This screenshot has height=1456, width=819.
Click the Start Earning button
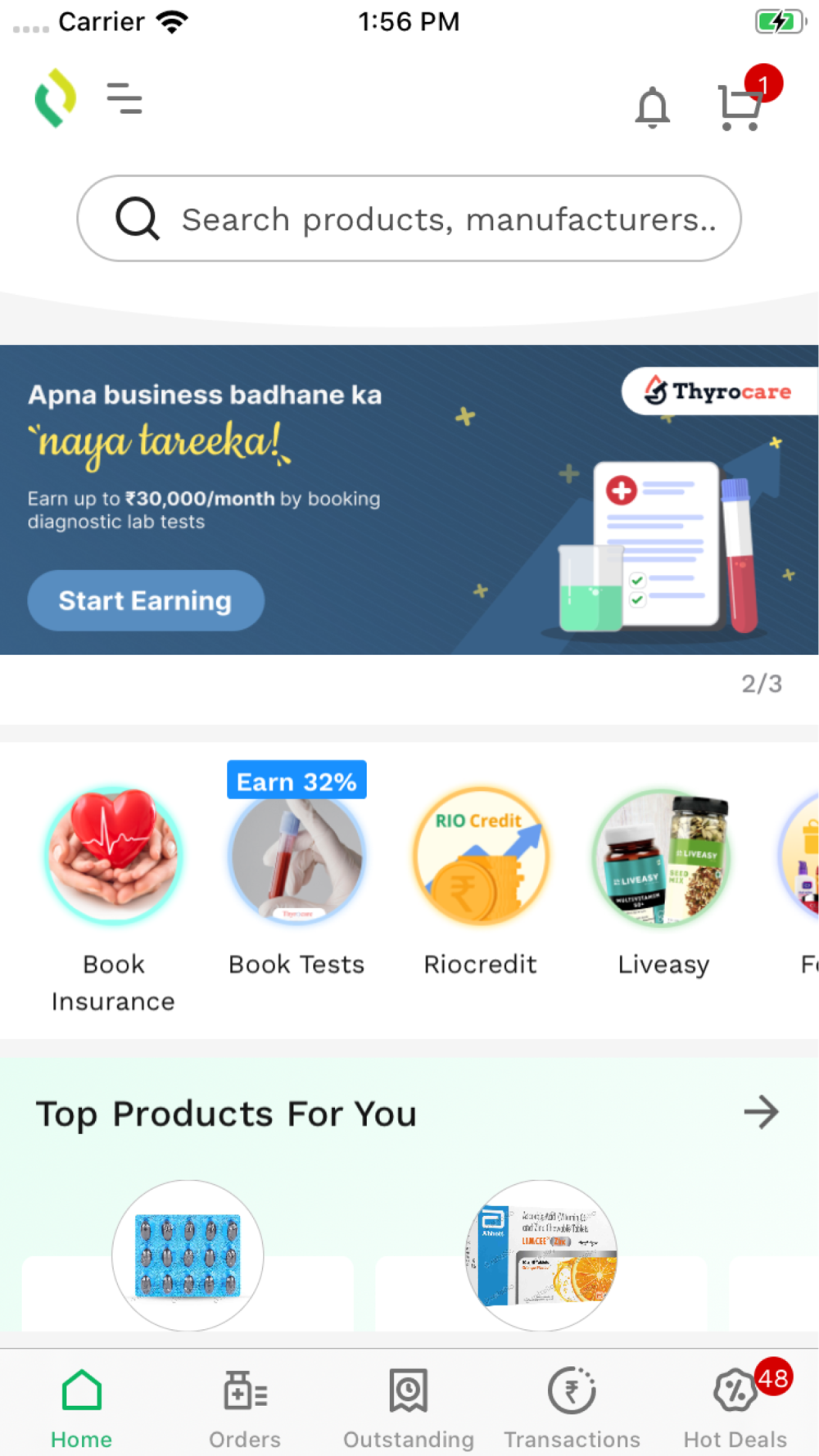pyautogui.click(x=146, y=600)
